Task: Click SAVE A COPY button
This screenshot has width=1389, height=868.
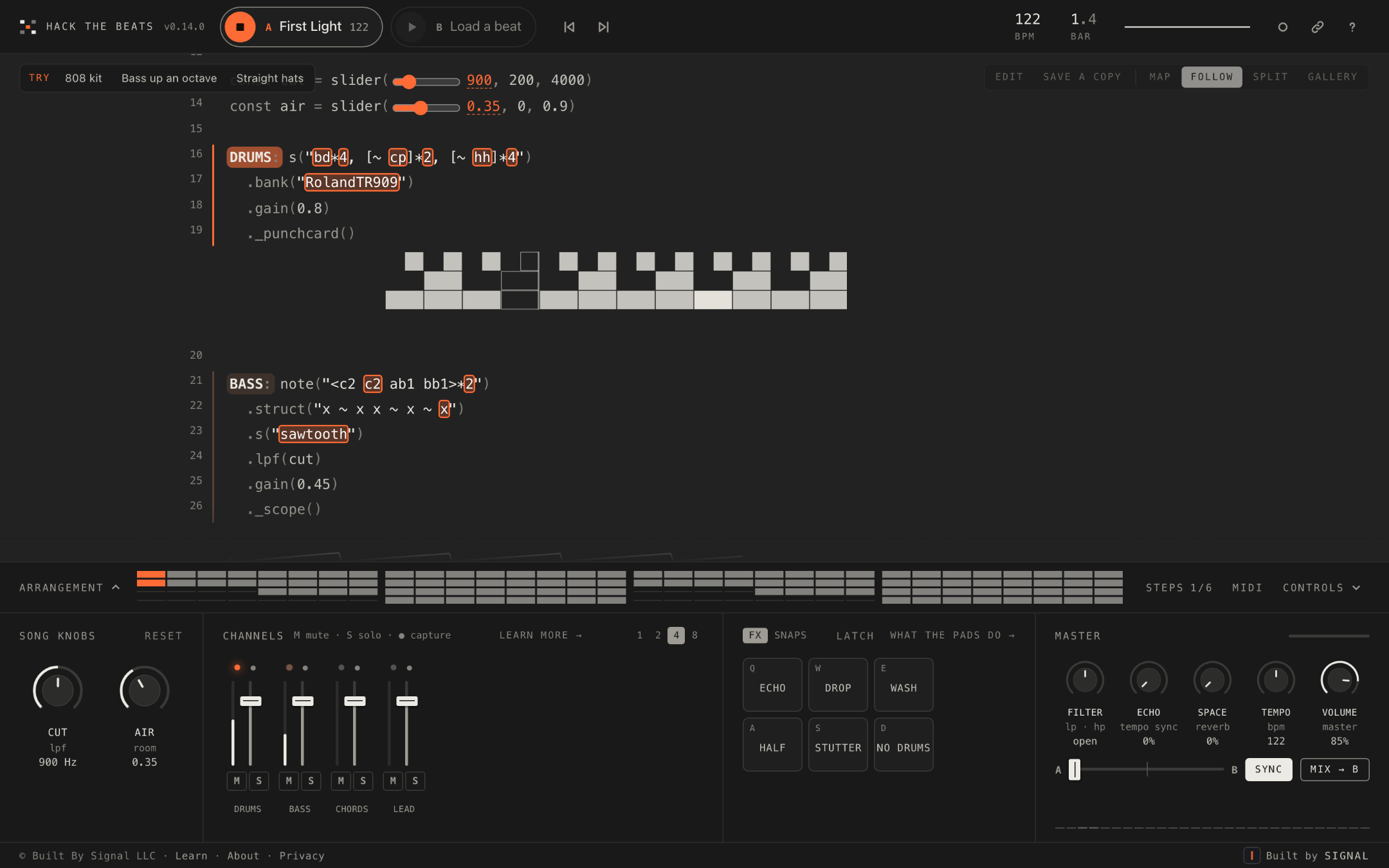Action: pos(1082,77)
